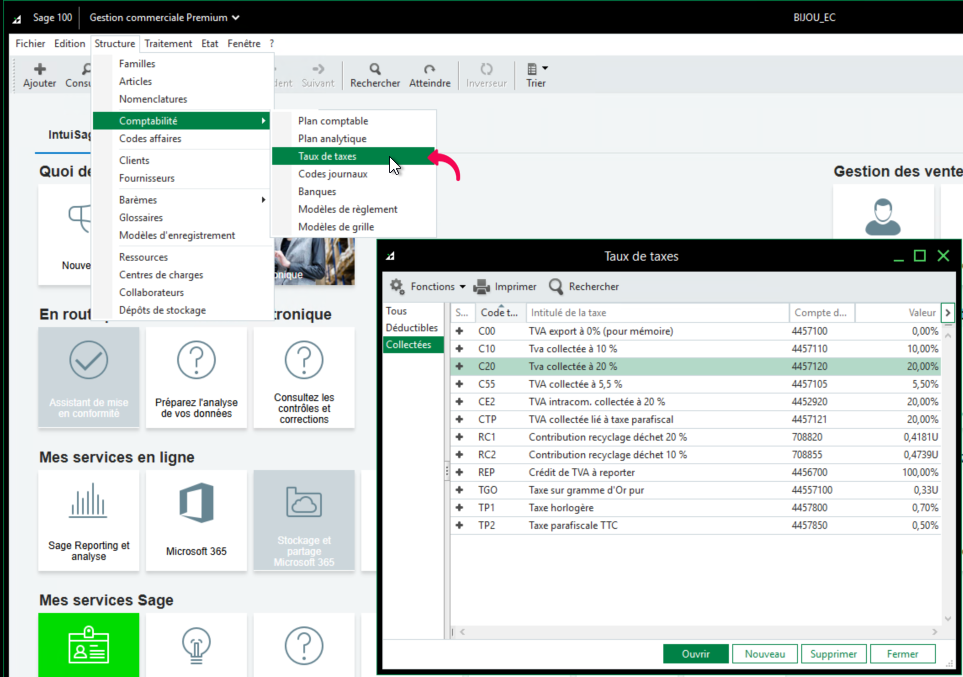Open the Microsoft 365 service tile

196,520
